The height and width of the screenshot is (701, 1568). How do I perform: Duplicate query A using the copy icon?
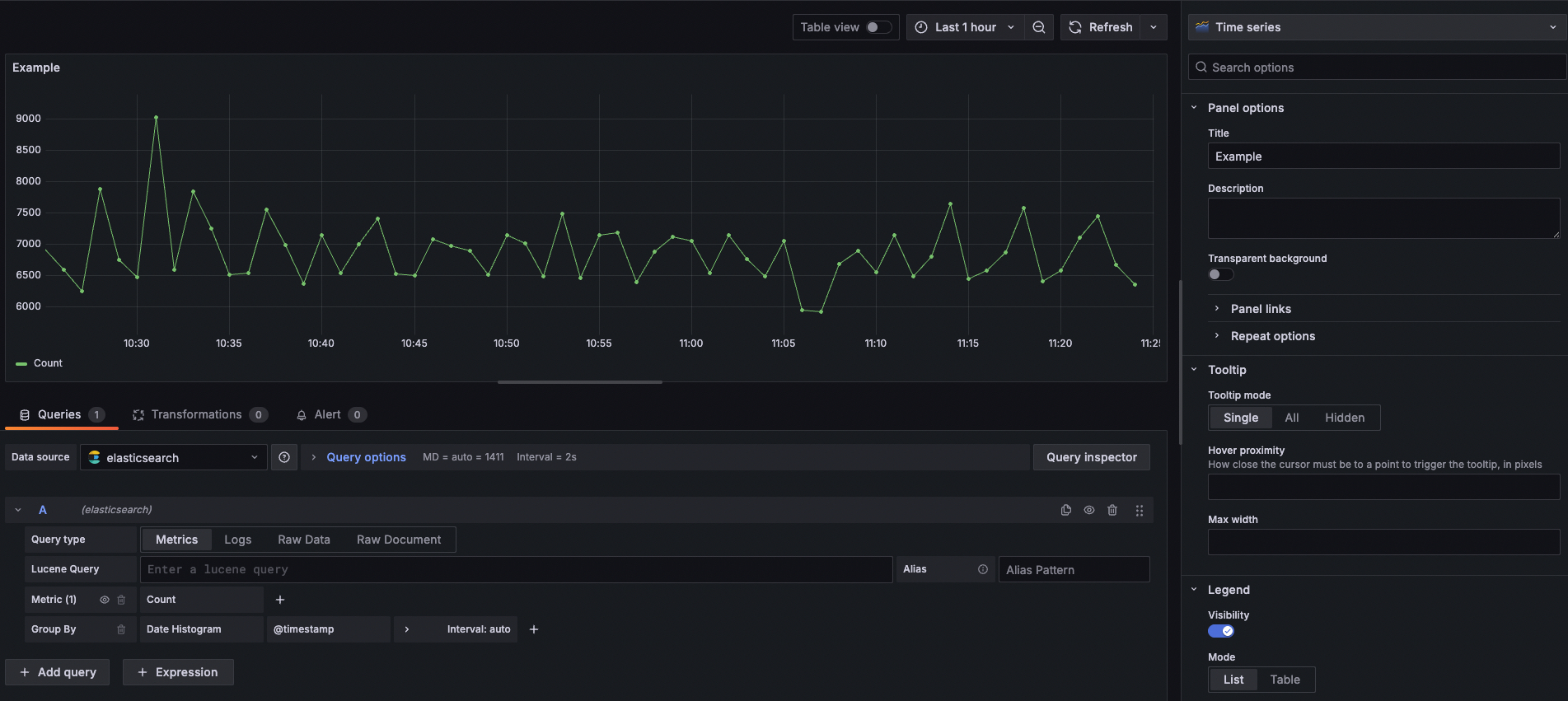point(1066,510)
